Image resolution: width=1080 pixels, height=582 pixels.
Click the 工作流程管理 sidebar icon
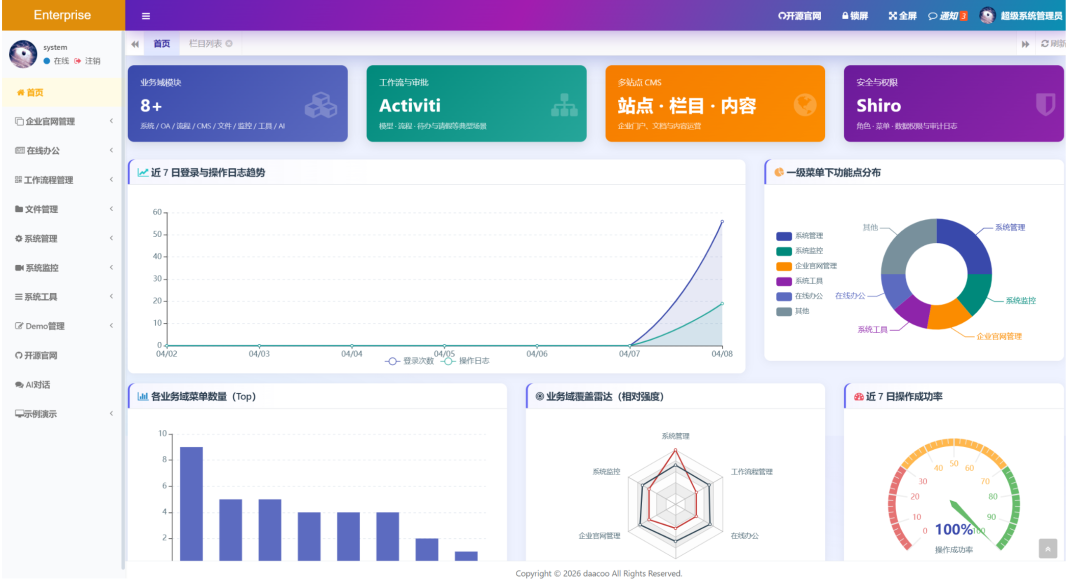coord(19,180)
